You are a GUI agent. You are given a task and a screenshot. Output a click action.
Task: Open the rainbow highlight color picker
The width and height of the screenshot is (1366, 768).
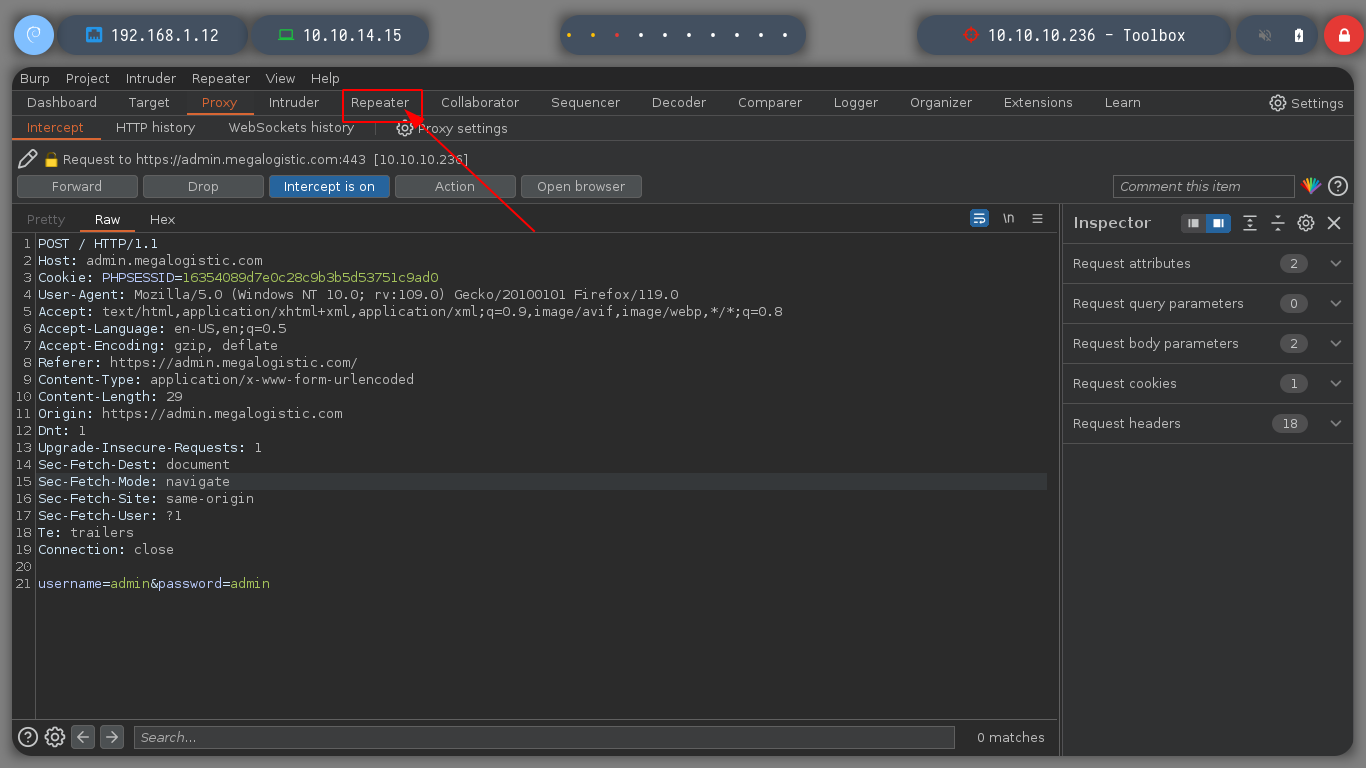pos(1312,186)
